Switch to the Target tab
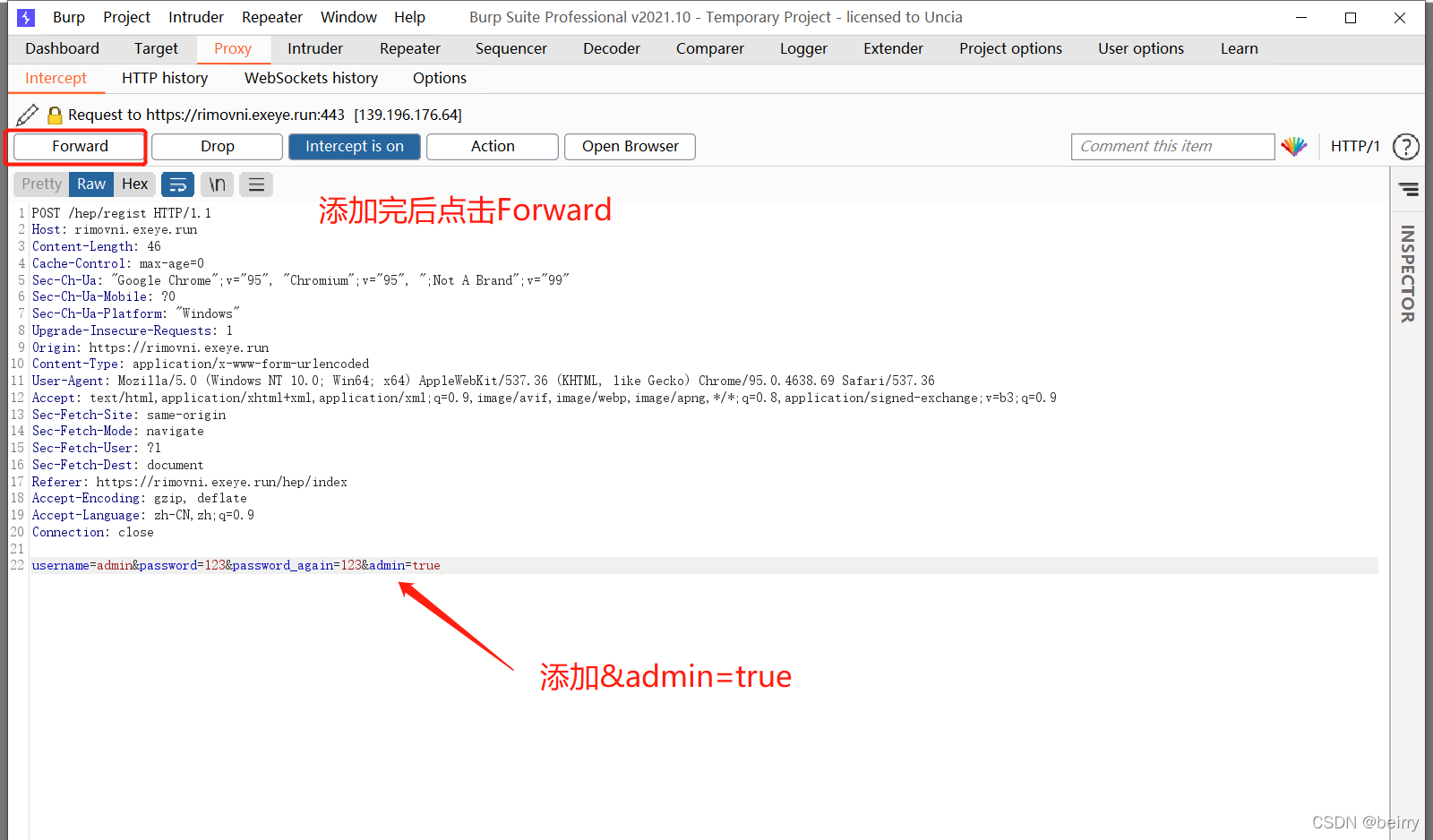Viewport: 1433px width, 840px height. tap(156, 49)
